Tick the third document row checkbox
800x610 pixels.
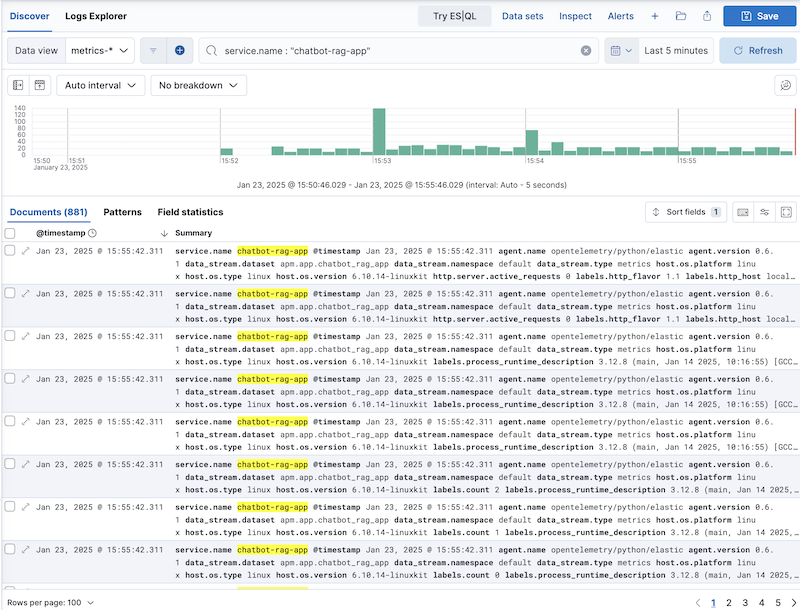click(10, 336)
